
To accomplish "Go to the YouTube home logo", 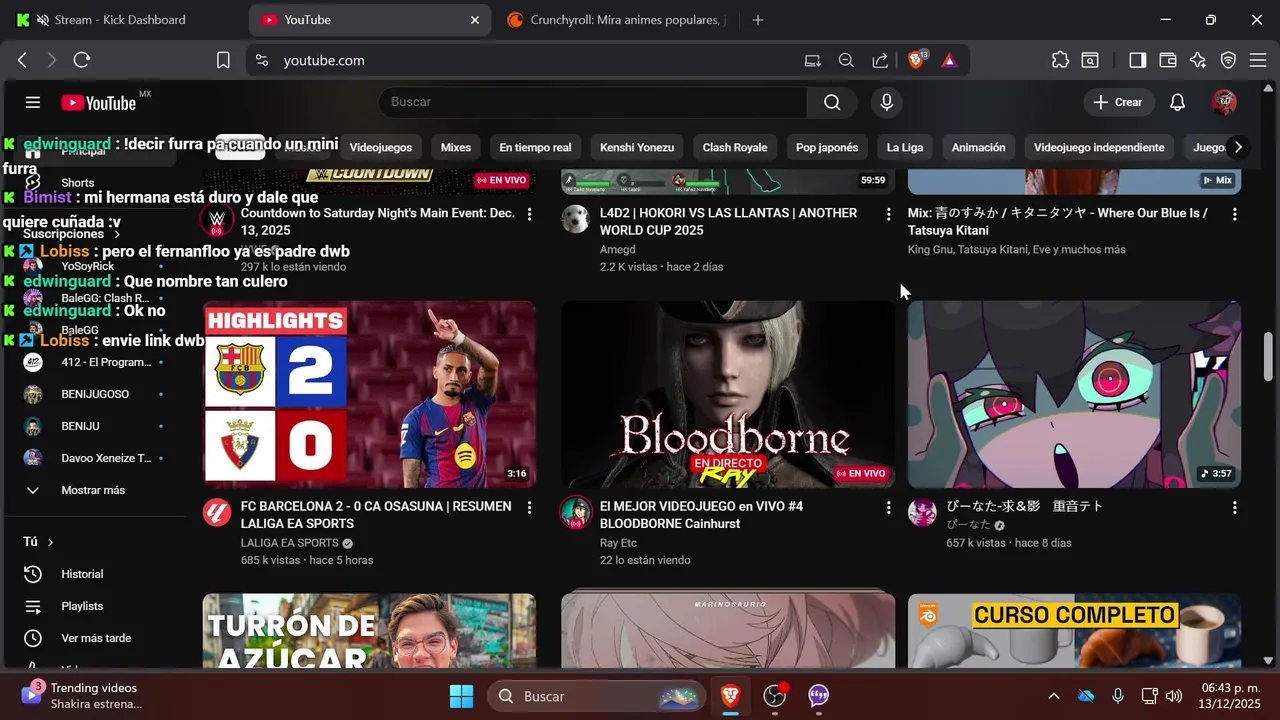I will [x=98, y=102].
